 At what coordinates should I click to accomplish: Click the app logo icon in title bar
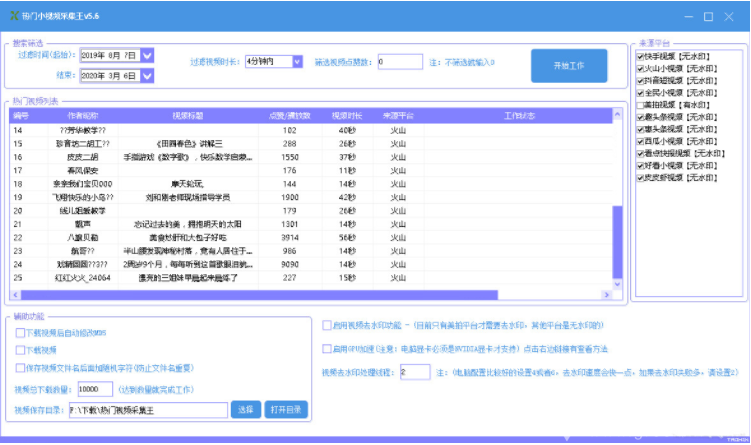coord(14,16)
